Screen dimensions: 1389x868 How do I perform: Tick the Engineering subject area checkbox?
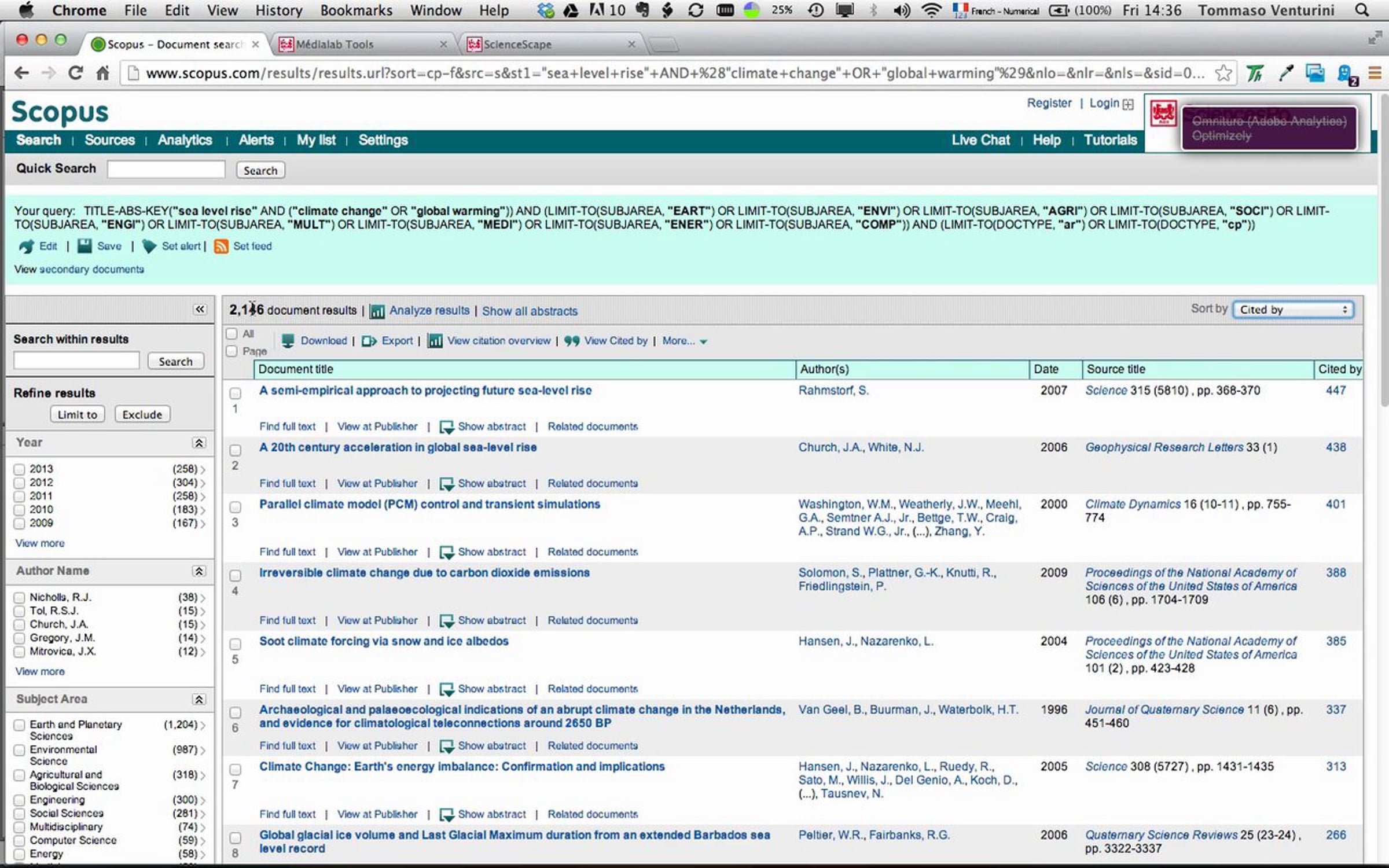(19, 800)
